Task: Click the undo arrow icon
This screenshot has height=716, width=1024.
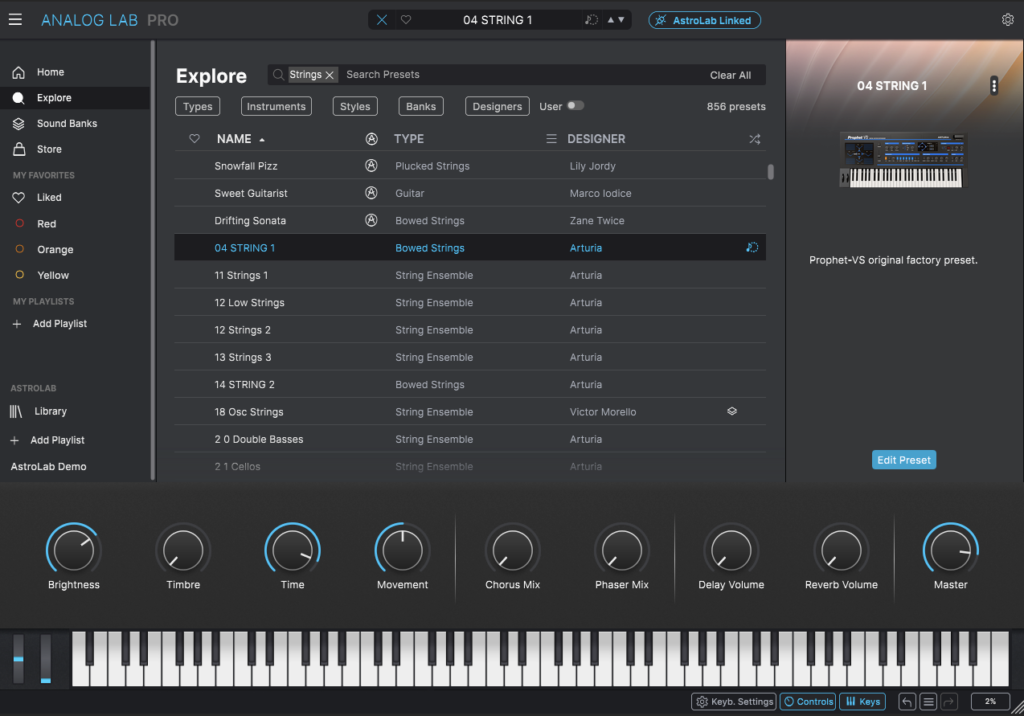Action: coord(907,702)
